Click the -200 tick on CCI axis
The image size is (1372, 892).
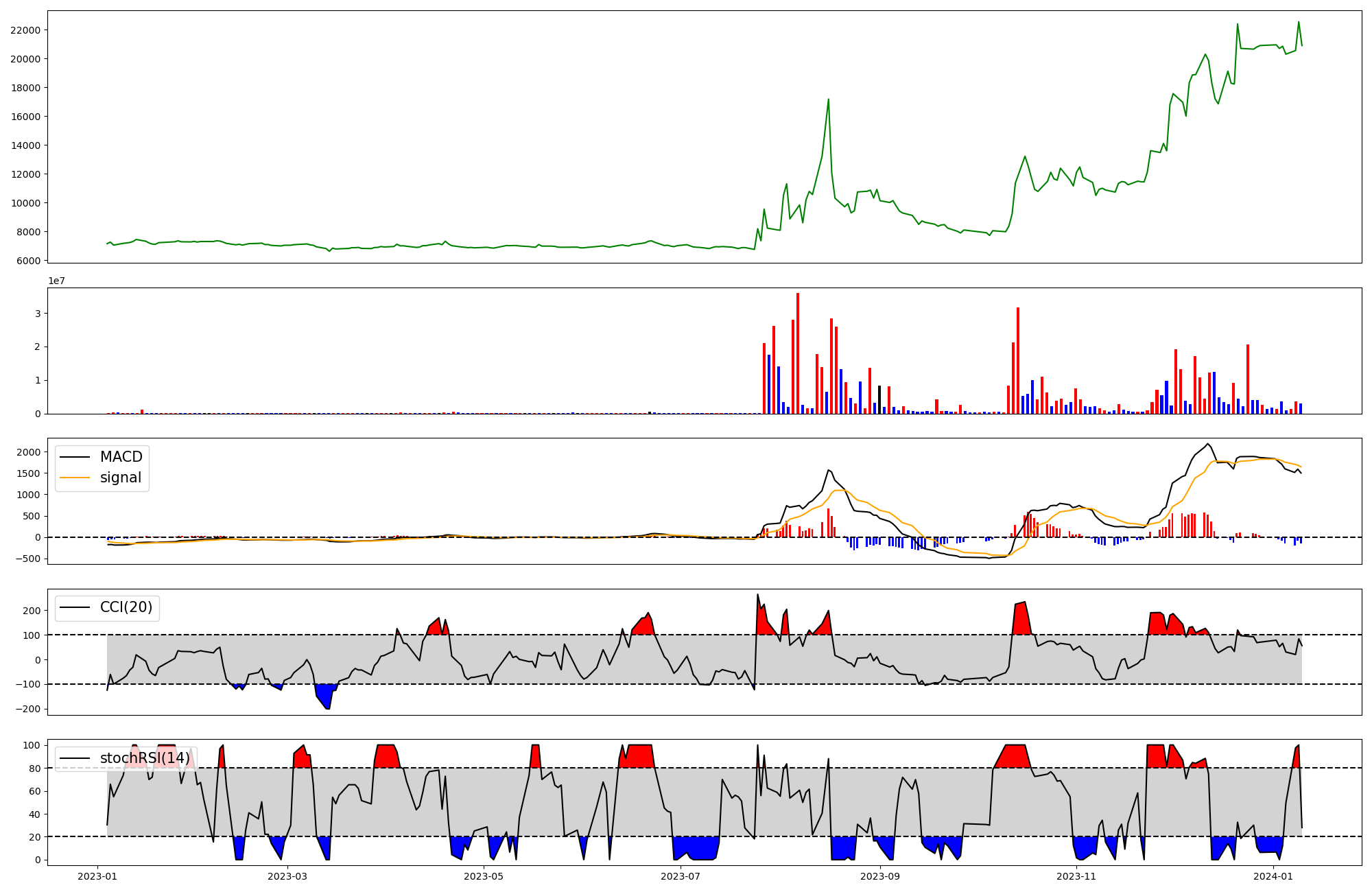pyautogui.click(x=27, y=709)
